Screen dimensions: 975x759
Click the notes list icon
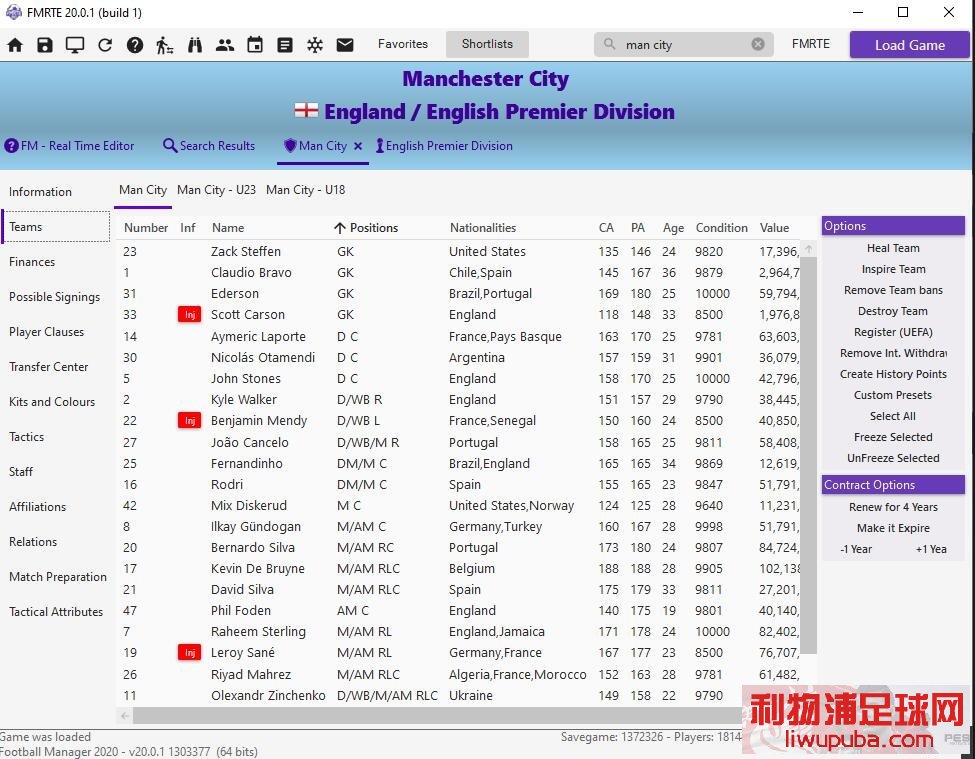click(x=285, y=45)
